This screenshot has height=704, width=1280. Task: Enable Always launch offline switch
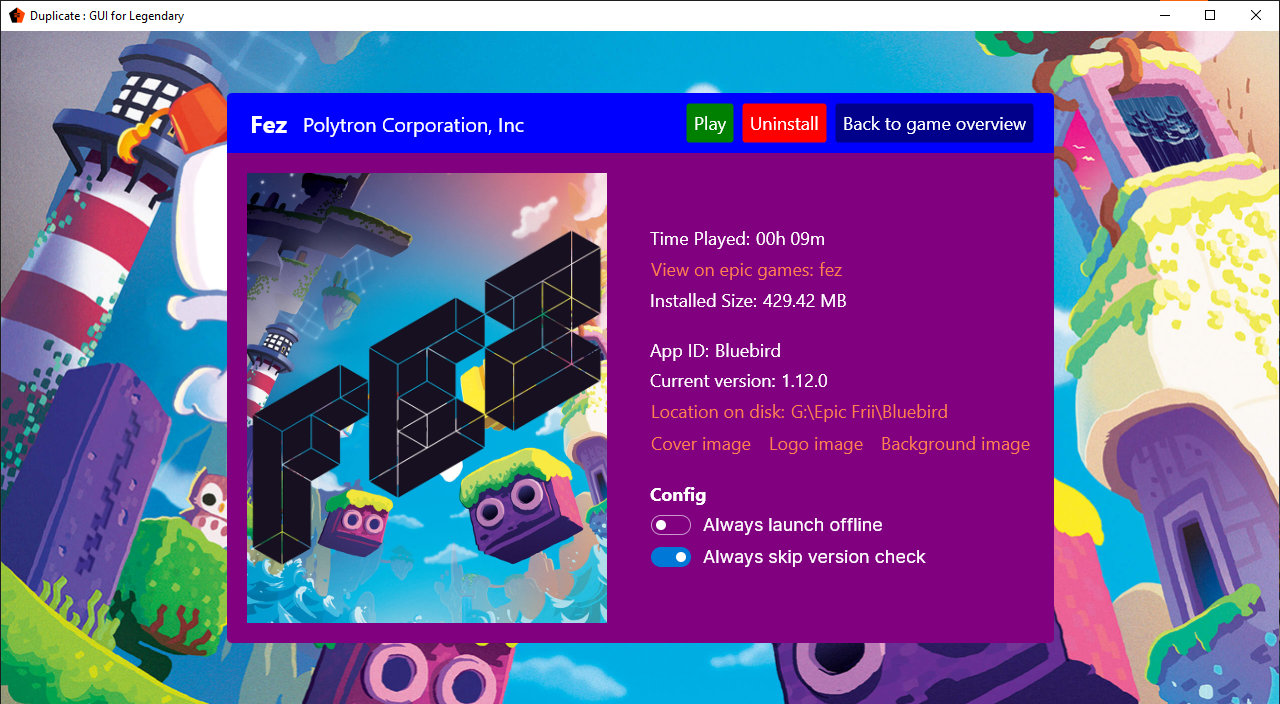coord(671,525)
